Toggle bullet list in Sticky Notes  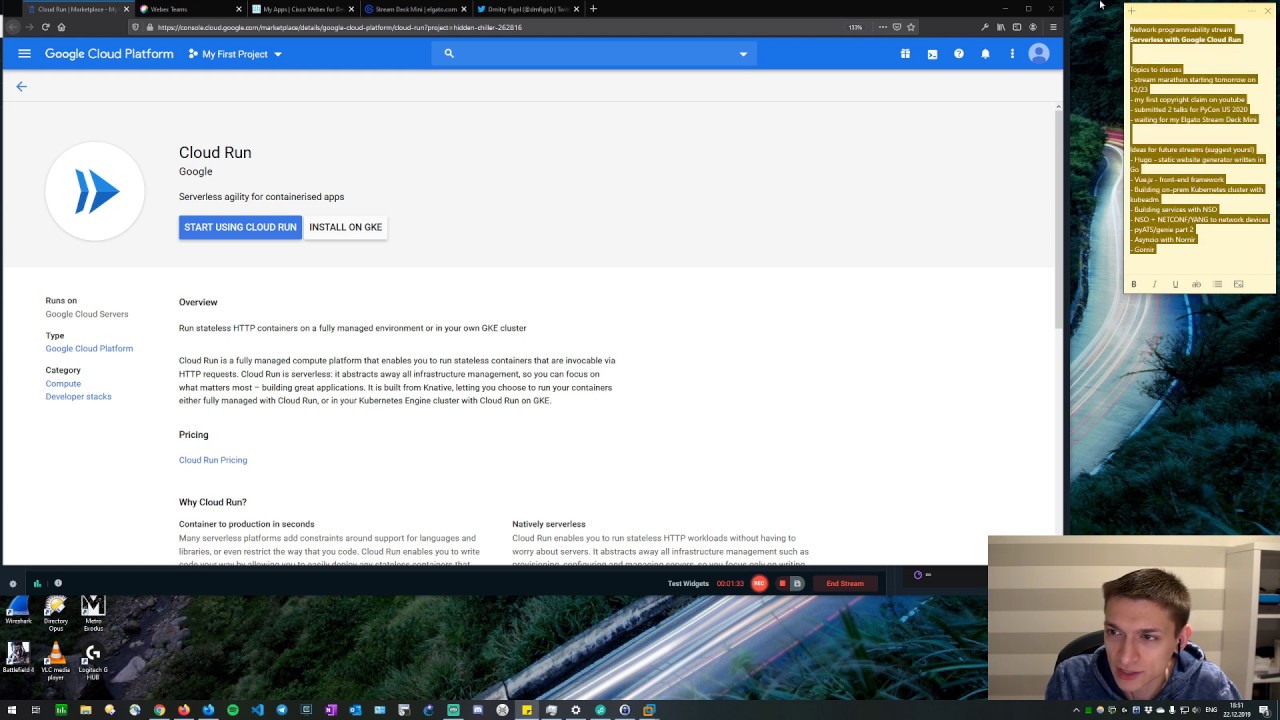(1217, 285)
